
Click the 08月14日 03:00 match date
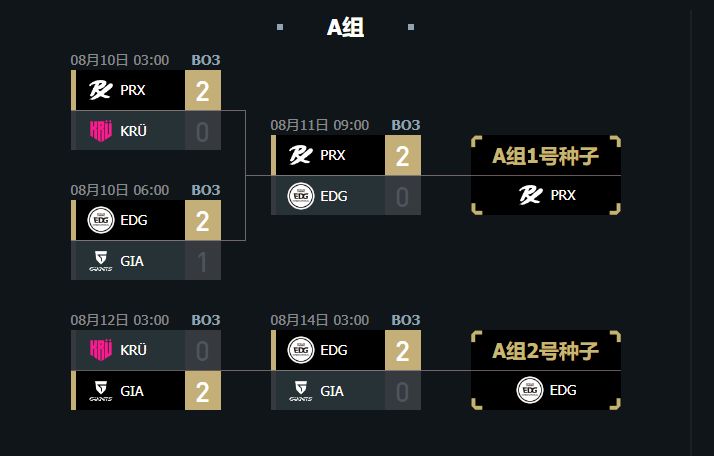click(x=320, y=320)
